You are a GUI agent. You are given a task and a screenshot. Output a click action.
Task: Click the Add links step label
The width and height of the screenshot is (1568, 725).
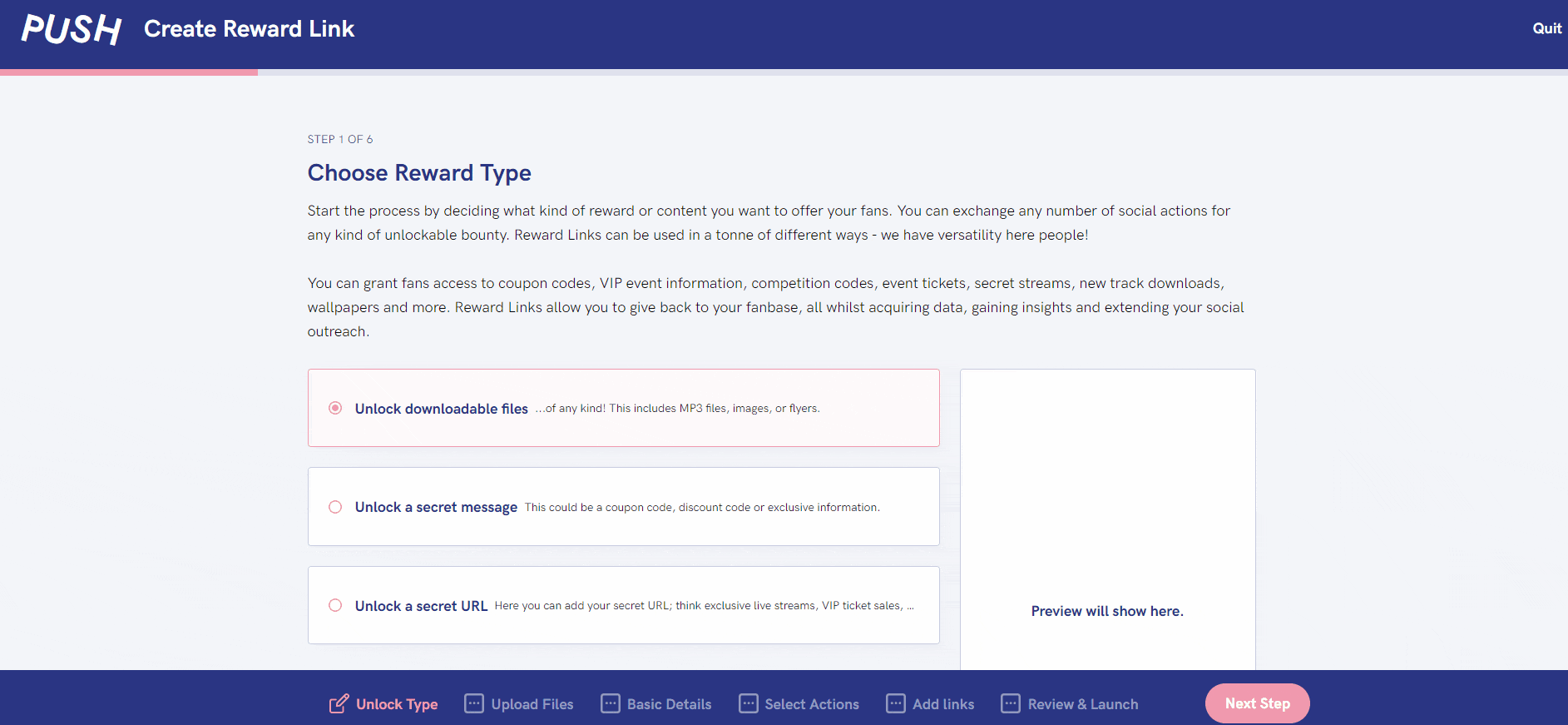point(943,704)
